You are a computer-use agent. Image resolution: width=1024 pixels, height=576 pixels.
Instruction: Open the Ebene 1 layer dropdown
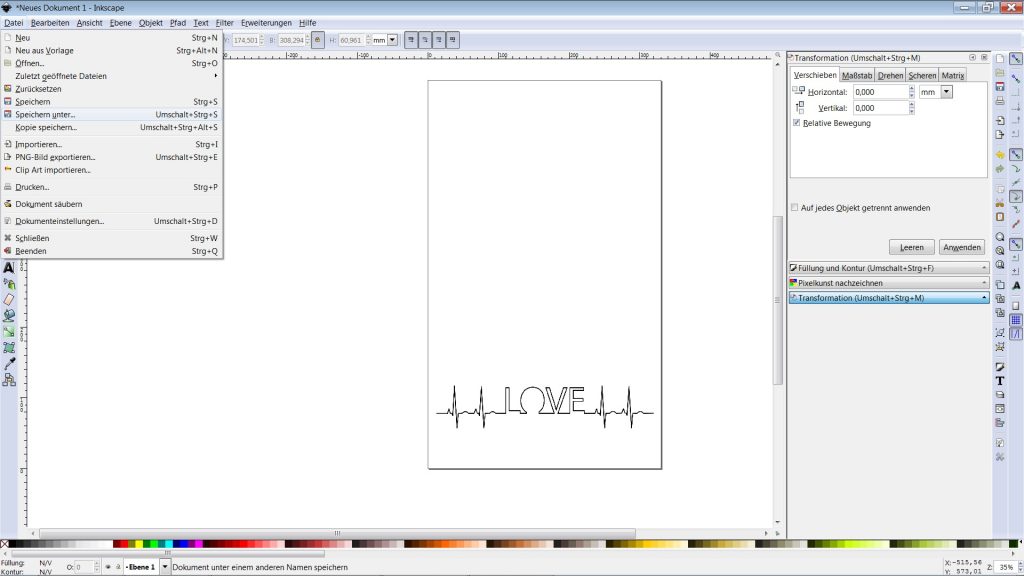tap(165, 567)
